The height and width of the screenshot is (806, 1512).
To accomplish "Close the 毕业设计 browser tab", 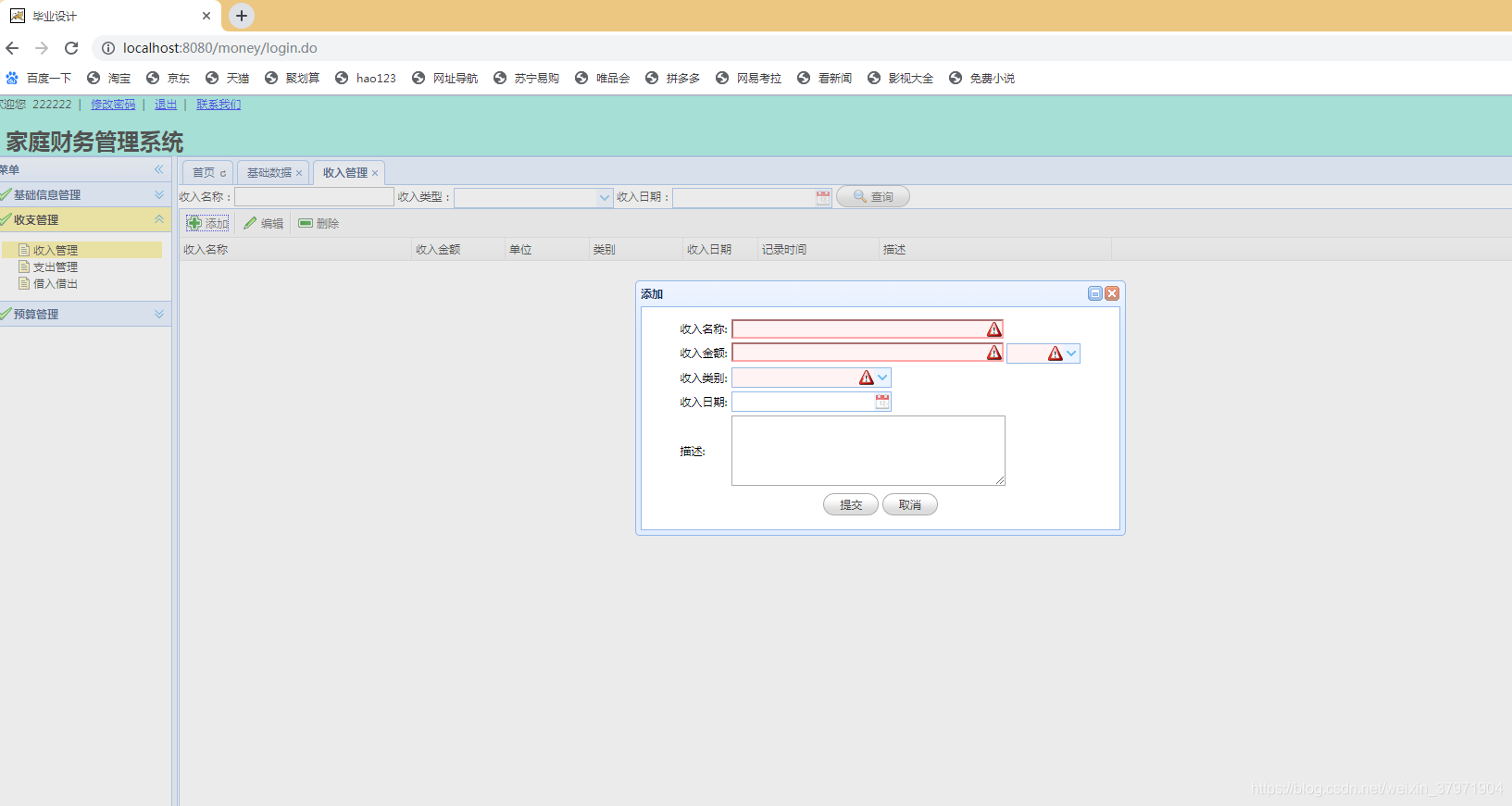I will 206,16.
